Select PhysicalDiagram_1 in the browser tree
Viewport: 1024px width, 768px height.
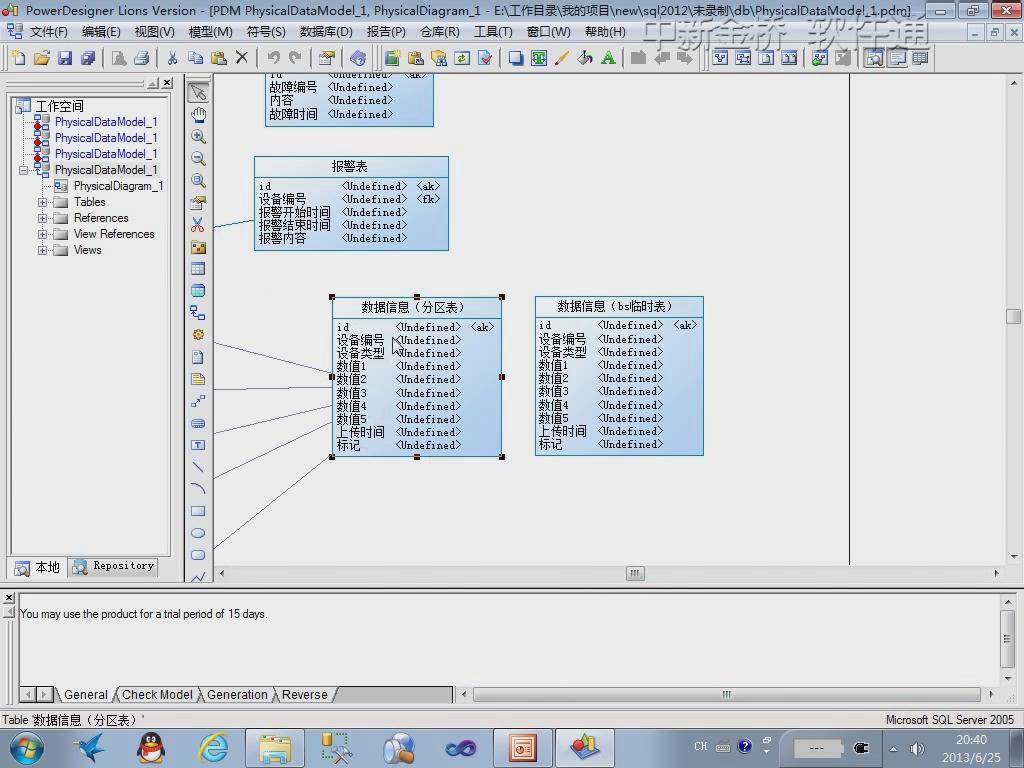[118, 186]
